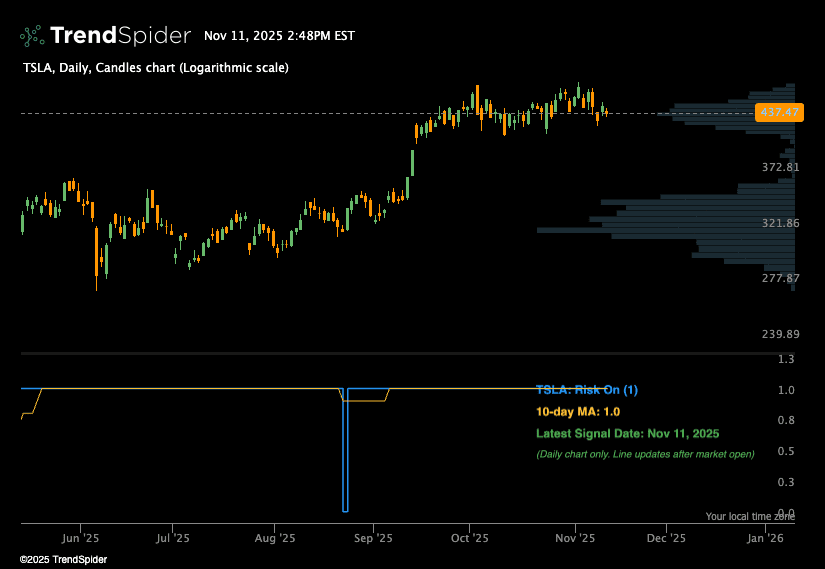Viewport: 825px width, 569px height.
Task: Click the 372.81 price axis label
Action: [780, 167]
